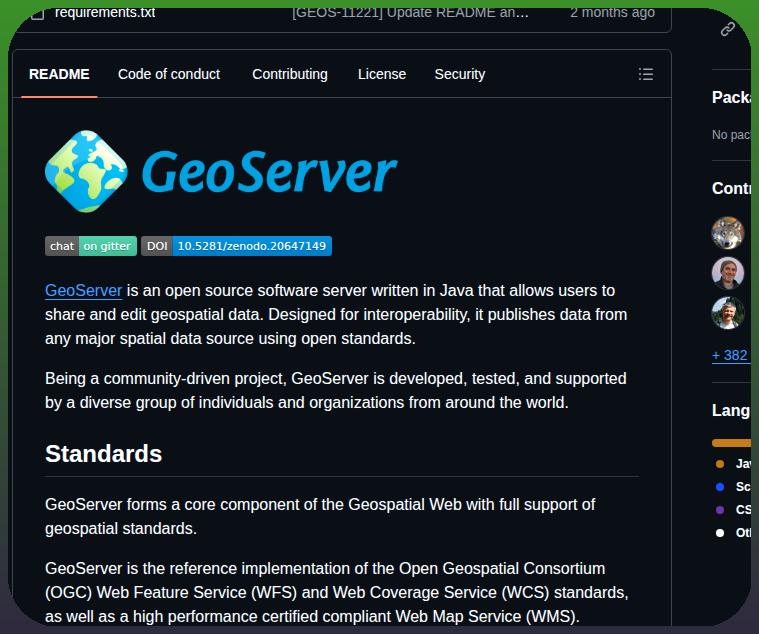759x634 pixels.
Task: Open the third contributor avatar, above + 382
Action: pos(728,313)
